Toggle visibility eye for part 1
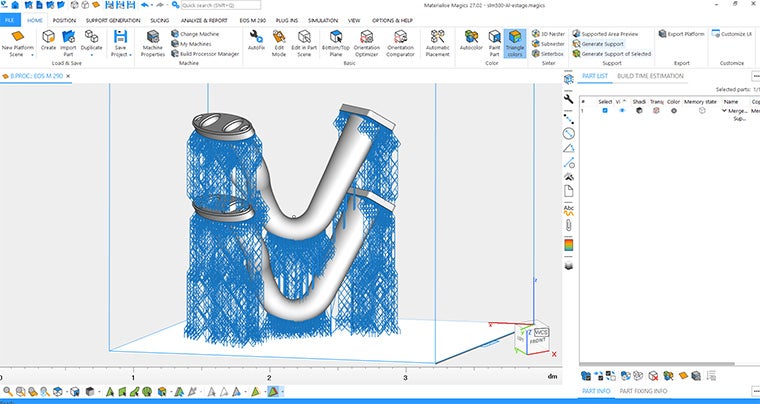The height and width of the screenshot is (404, 760). [x=621, y=111]
